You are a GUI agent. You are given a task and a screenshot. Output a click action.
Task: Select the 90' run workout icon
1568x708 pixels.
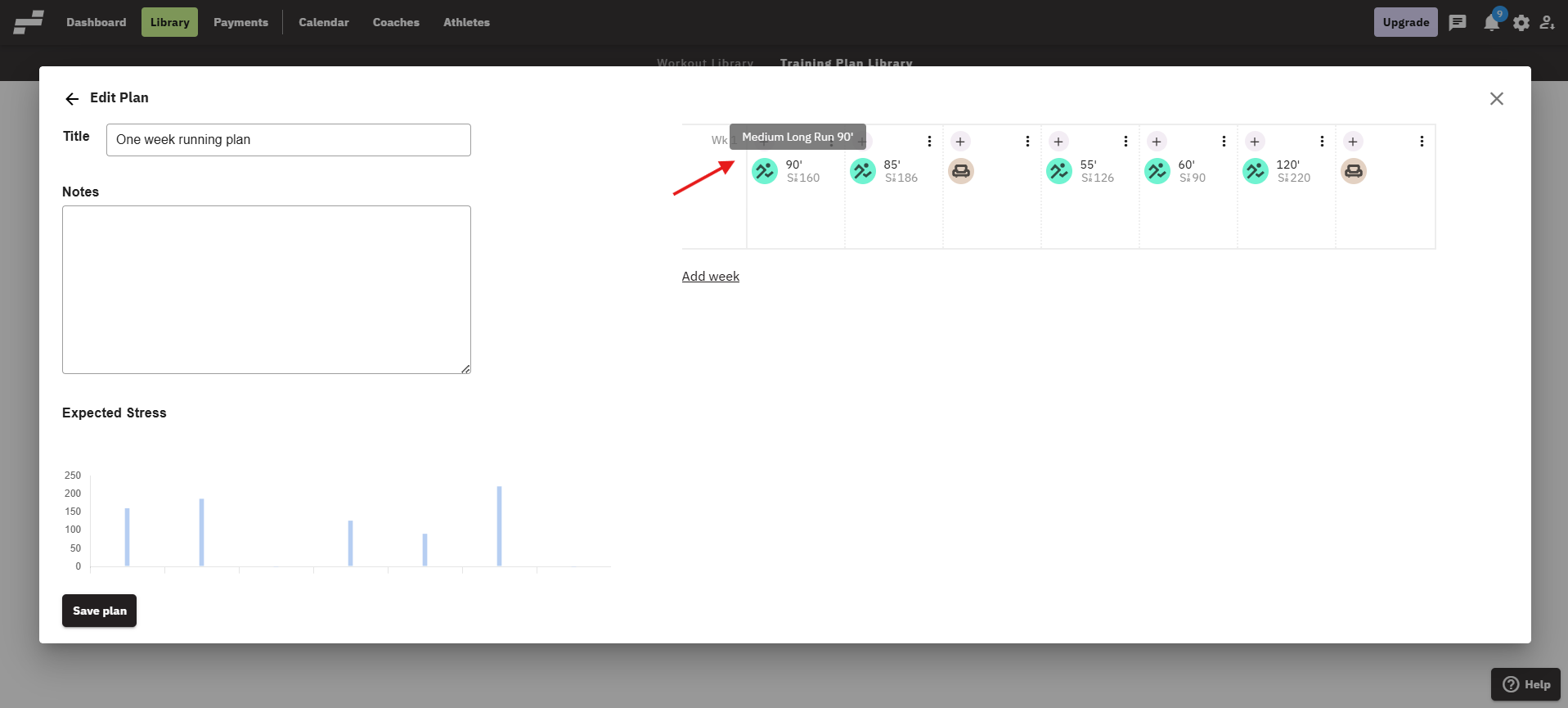click(x=765, y=171)
